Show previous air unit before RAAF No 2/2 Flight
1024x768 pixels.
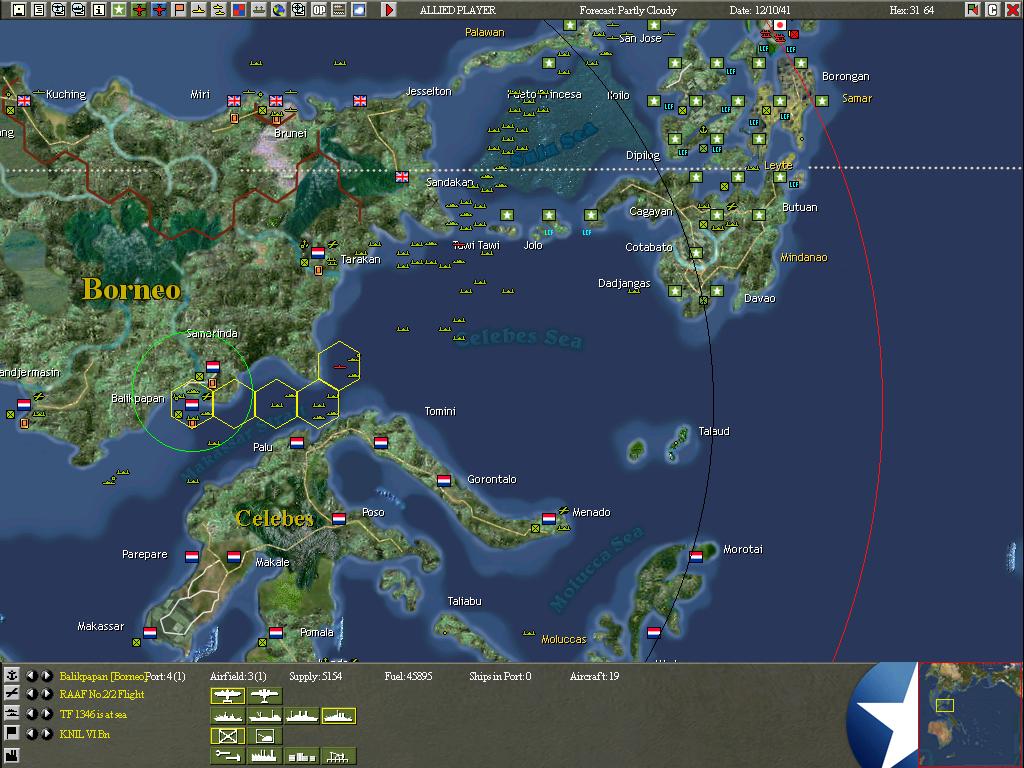click(x=31, y=694)
